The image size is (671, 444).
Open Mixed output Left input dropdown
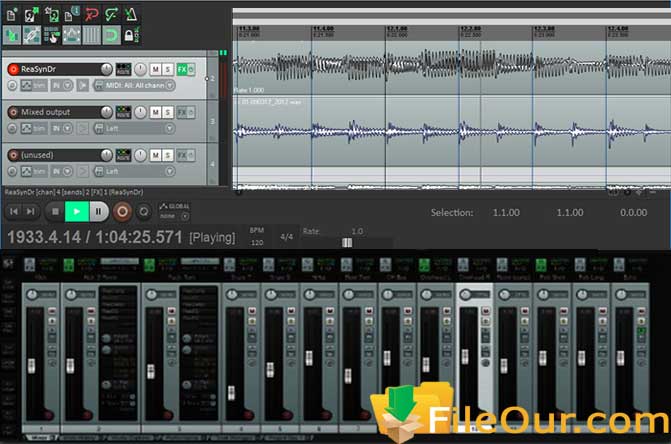(x=134, y=128)
